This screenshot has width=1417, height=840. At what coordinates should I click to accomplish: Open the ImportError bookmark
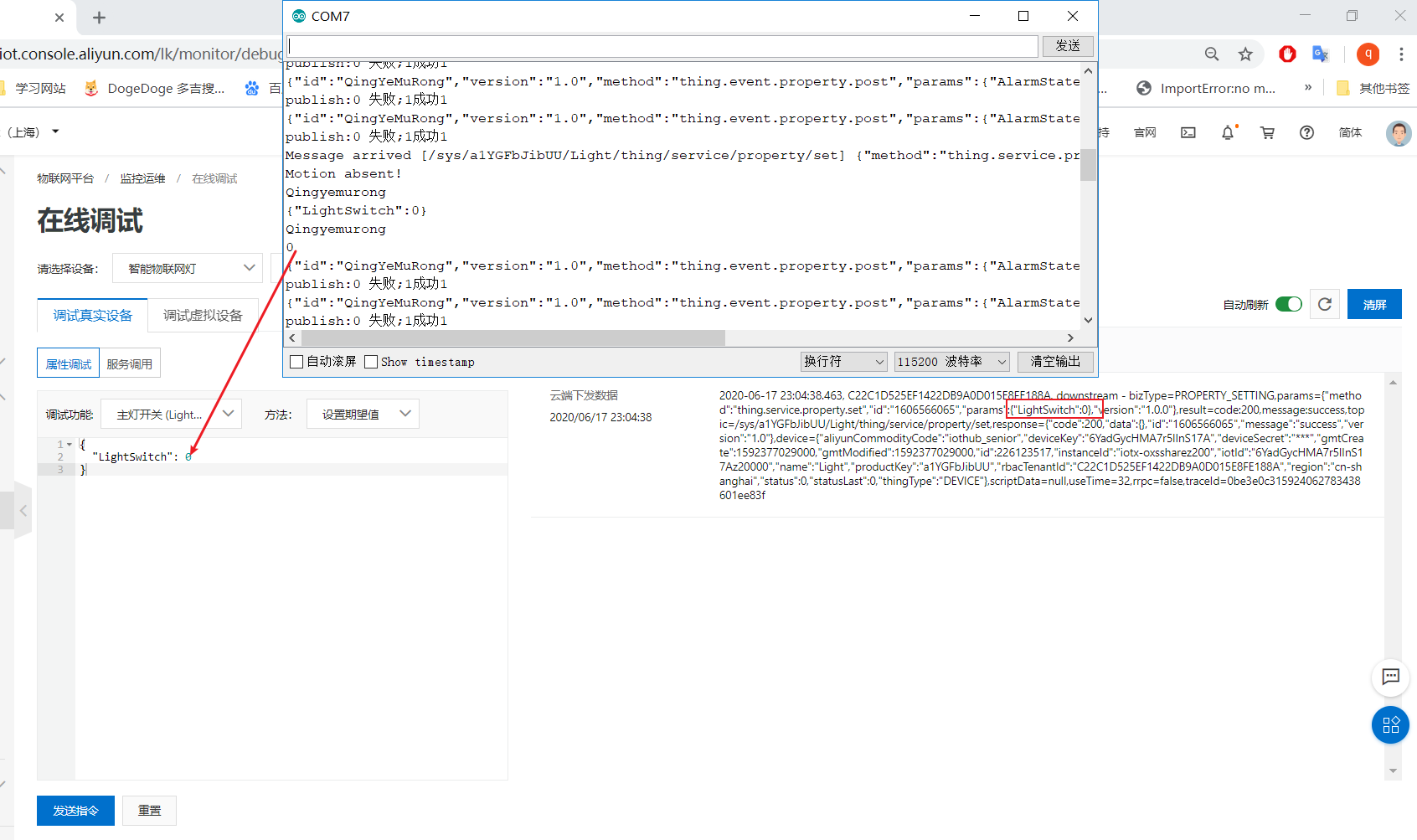coord(1206,88)
